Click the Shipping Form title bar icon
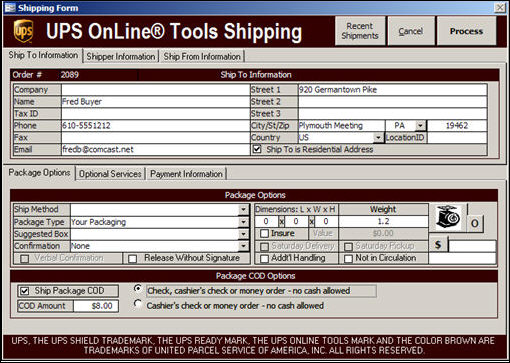 [x=10, y=7]
